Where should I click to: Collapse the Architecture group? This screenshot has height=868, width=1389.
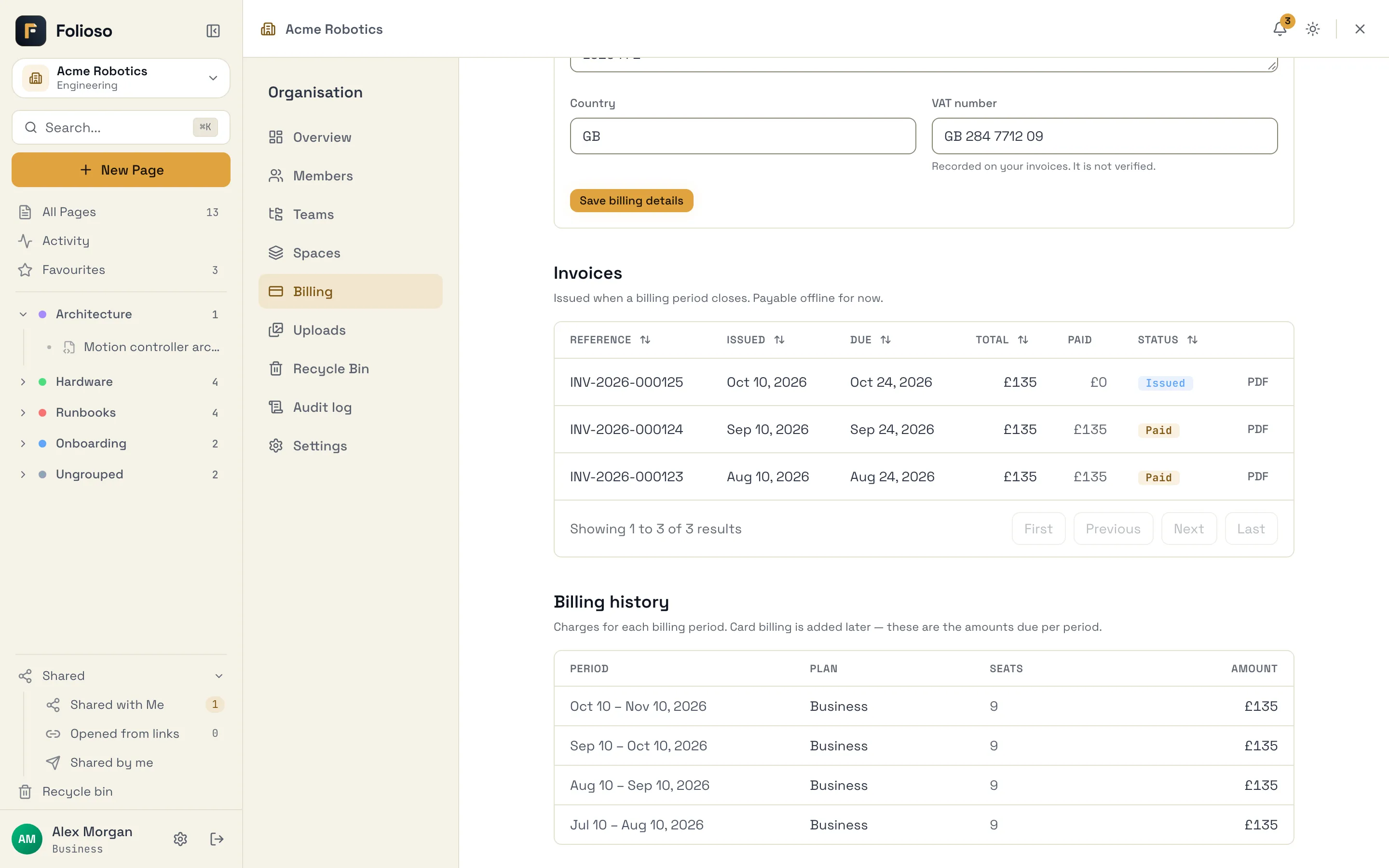[x=23, y=314]
